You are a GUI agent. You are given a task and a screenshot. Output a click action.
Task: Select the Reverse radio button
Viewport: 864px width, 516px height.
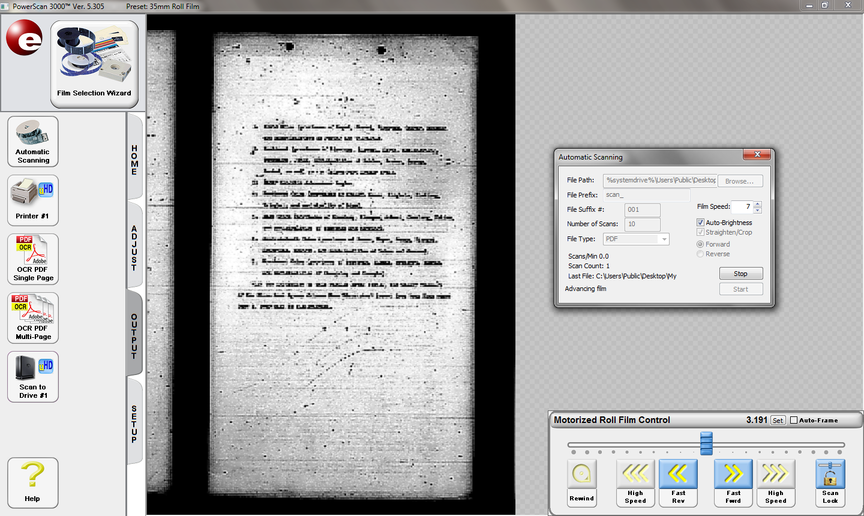(x=701, y=254)
